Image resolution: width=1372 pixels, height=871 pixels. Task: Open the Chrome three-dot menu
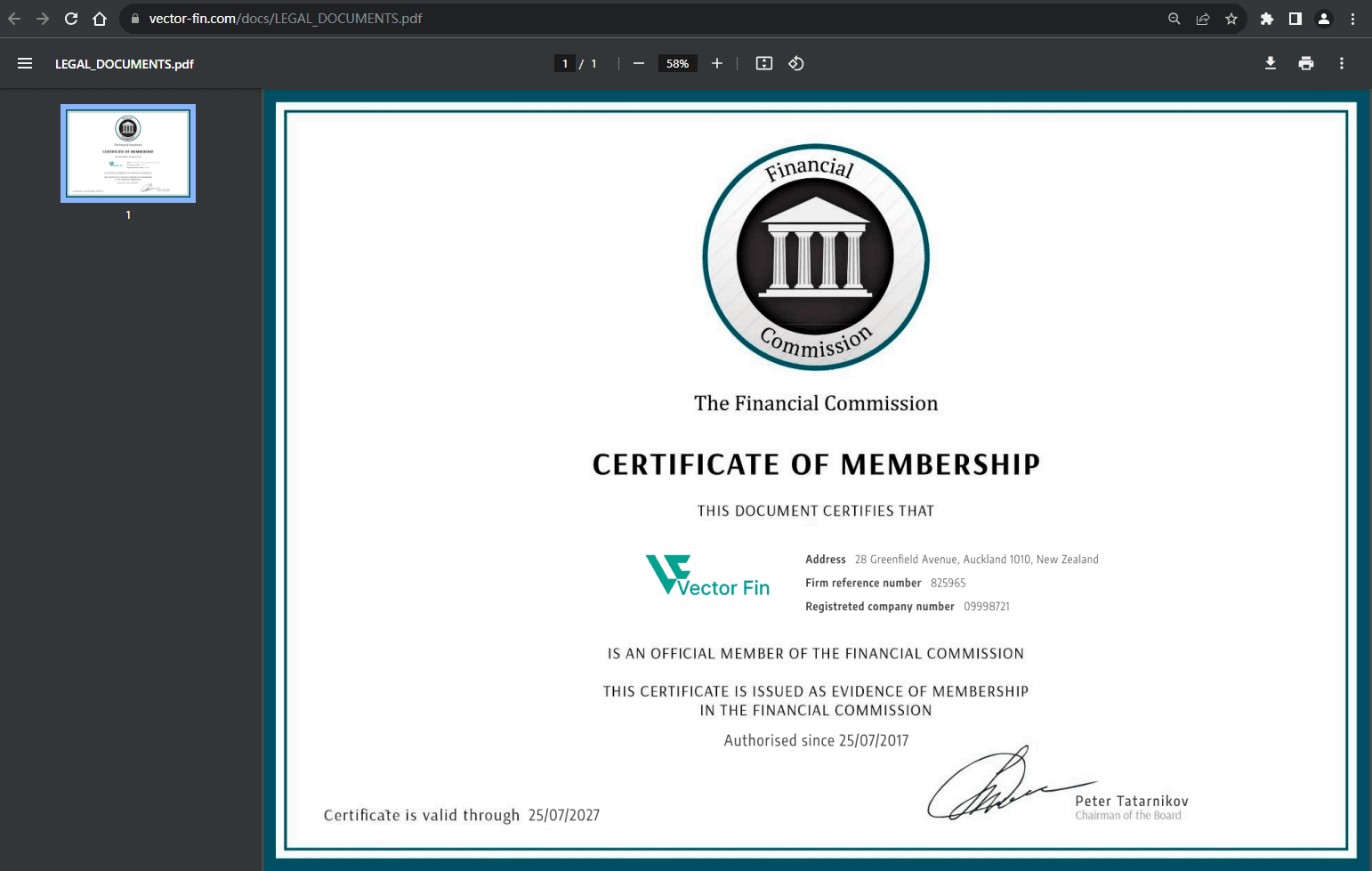coord(1352,19)
